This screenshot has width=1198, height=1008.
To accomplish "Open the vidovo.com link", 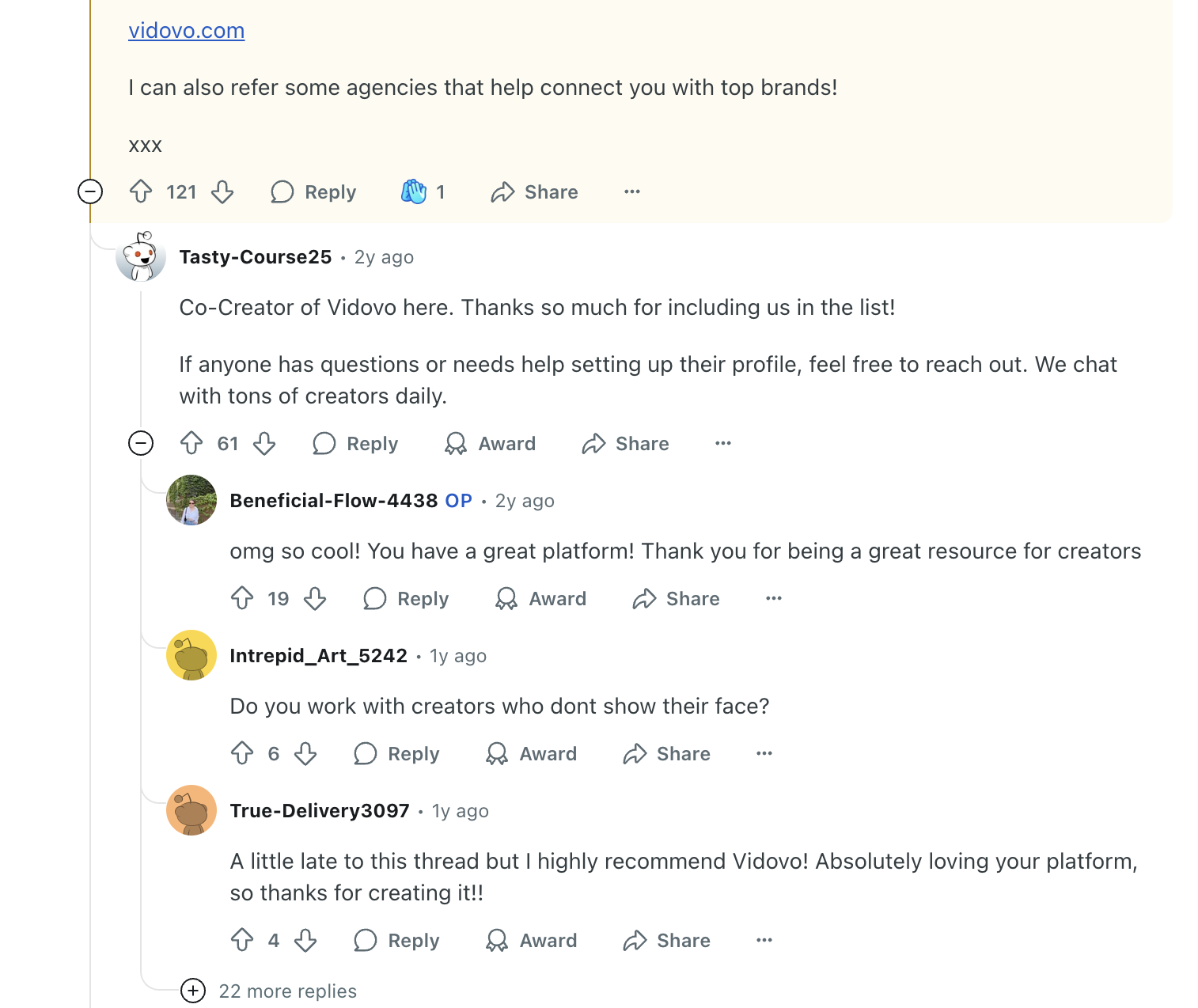I will 186,31.
